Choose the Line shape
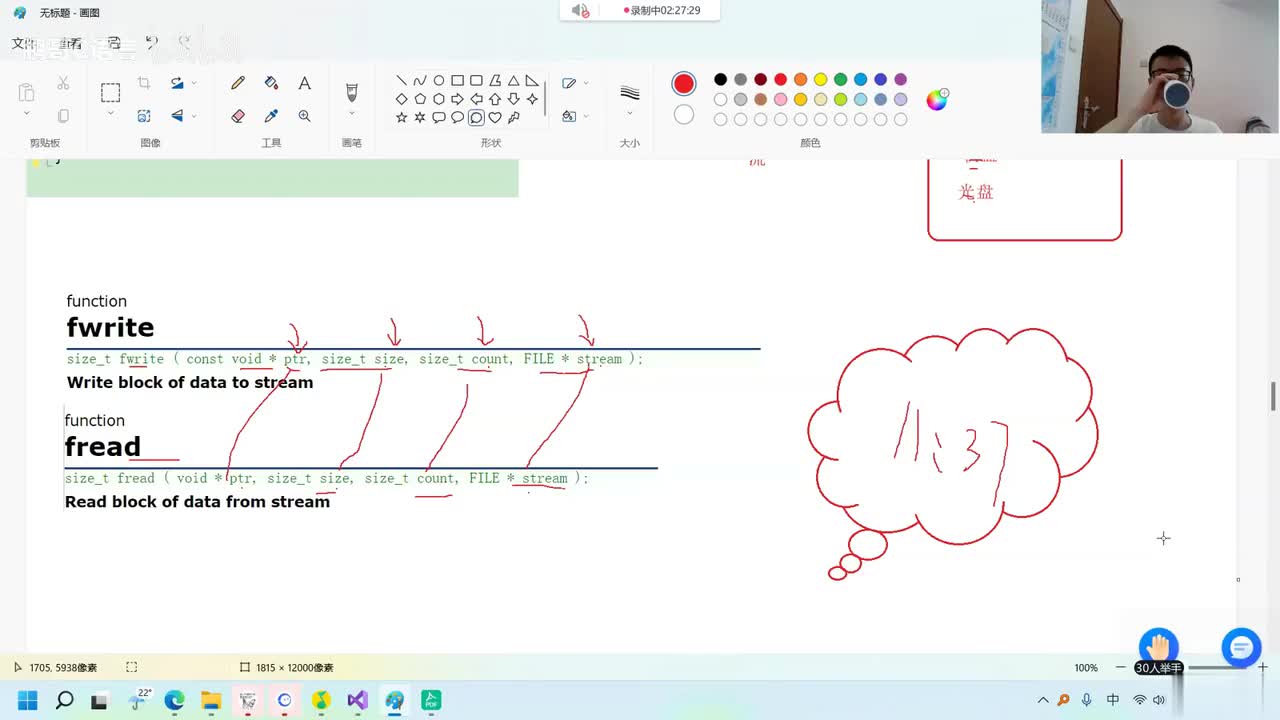 (401, 81)
